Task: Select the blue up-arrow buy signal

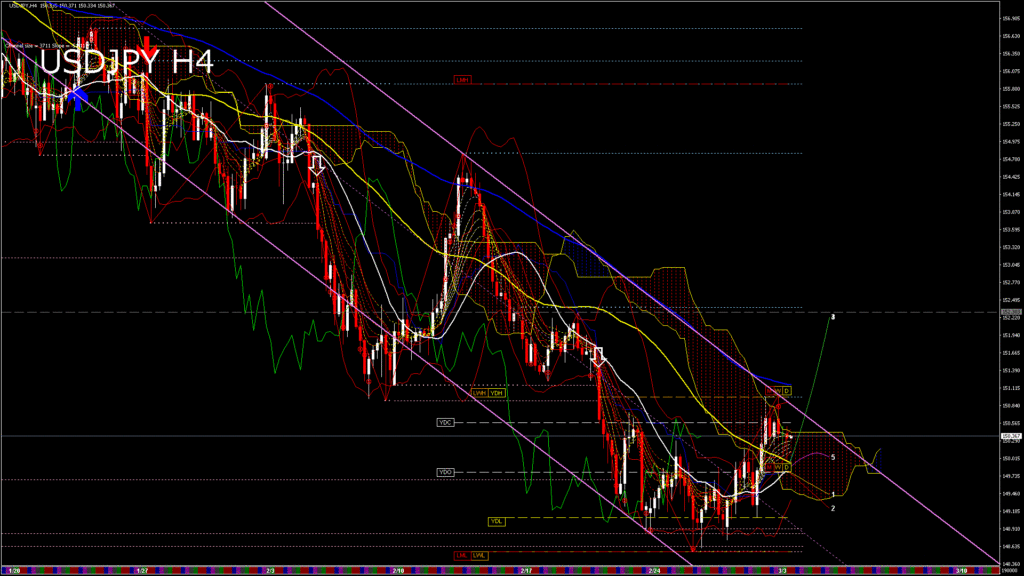Action: (x=78, y=99)
